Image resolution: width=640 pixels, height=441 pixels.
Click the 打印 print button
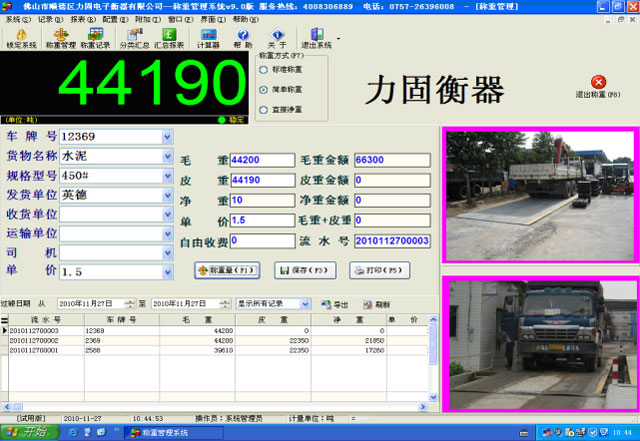(365, 270)
